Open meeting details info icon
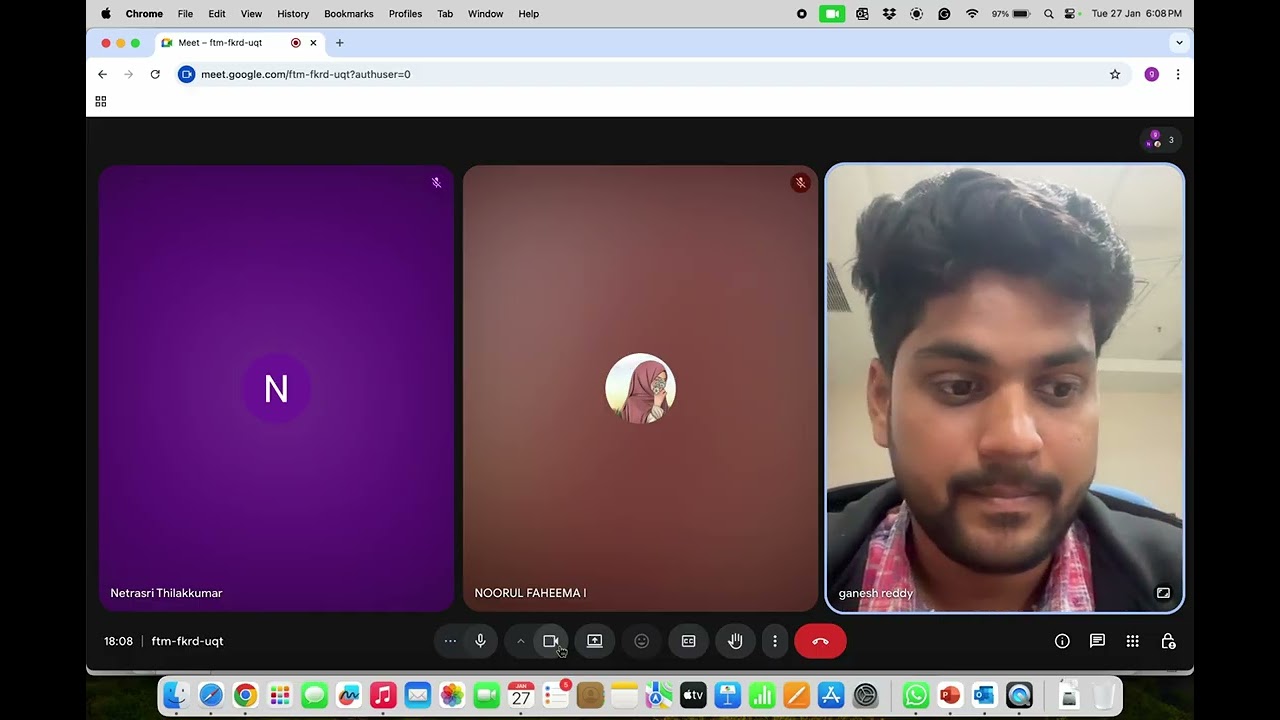Image resolution: width=1280 pixels, height=720 pixels. pyautogui.click(x=1062, y=641)
